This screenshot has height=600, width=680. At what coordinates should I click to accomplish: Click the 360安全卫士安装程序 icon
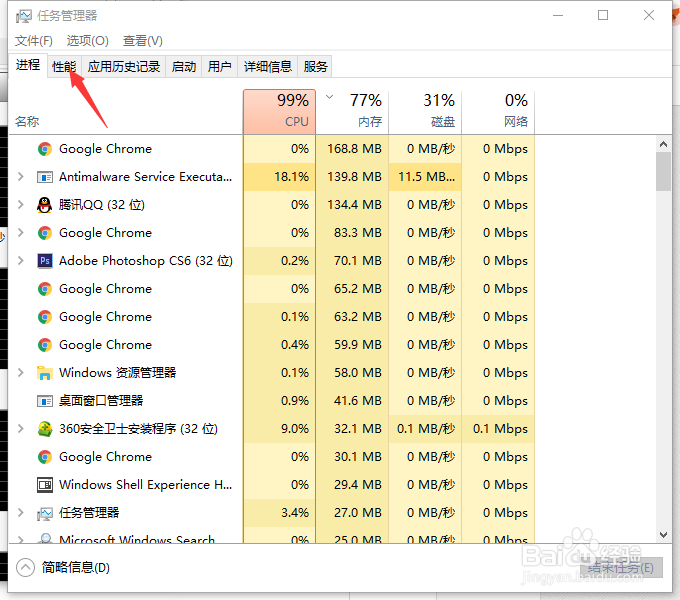(x=45, y=429)
